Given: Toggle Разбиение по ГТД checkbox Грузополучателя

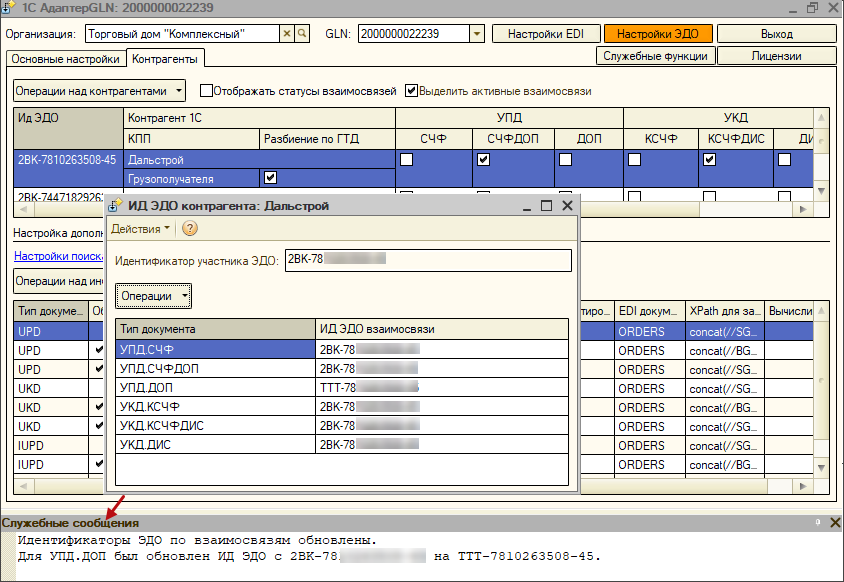Looking at the screenshot, I should 271,178.
